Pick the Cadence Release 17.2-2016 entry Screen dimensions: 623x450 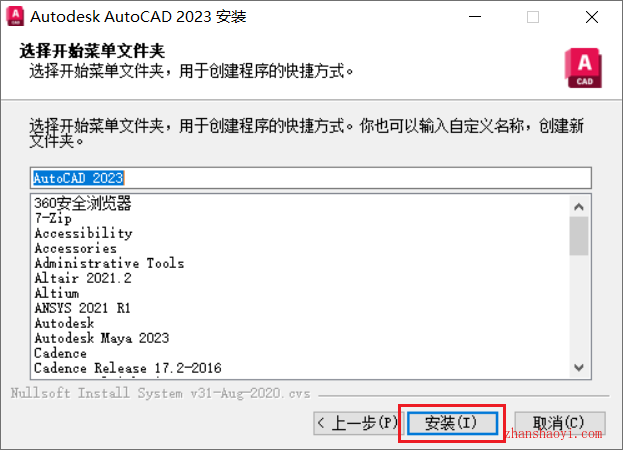click(128, 368)
